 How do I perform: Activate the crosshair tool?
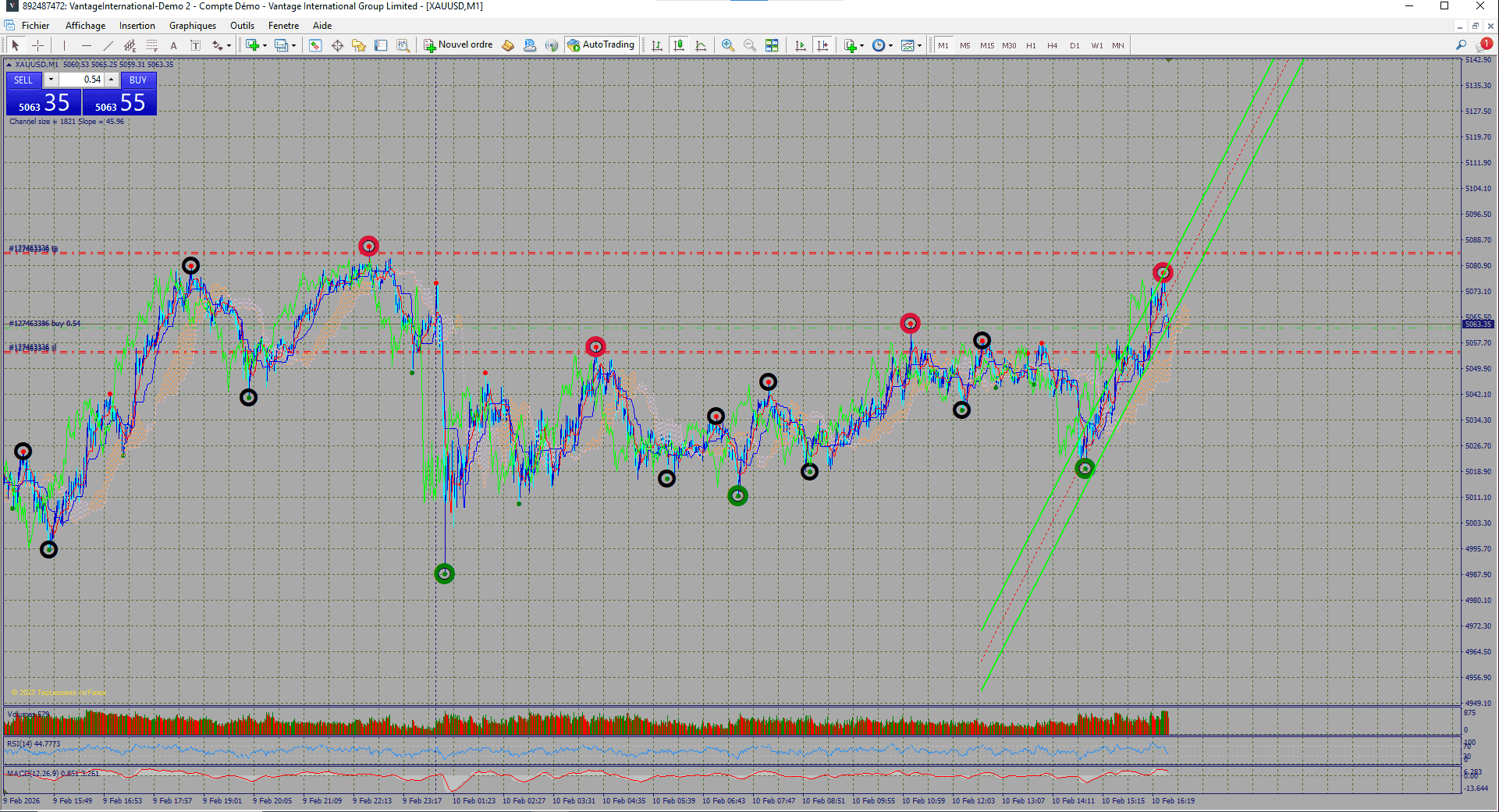(37, 45)
